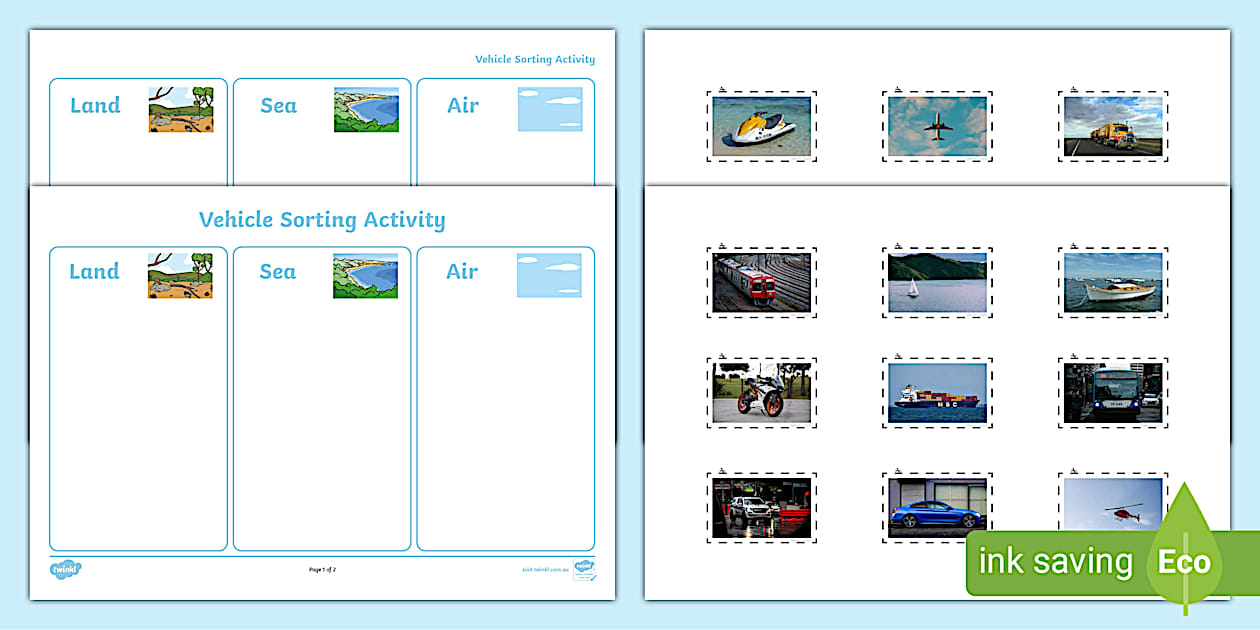The height and width of the screenshot is (630, 1260).
Task: Select the motorcycle picture card
Action: 762,391
